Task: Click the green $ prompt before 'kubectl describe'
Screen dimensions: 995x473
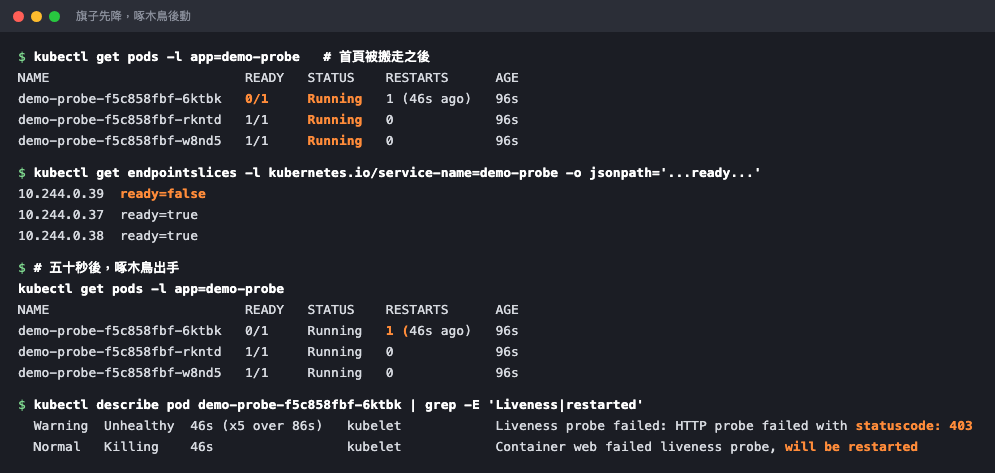Action: pyautogui.click(x=22, y=404)
